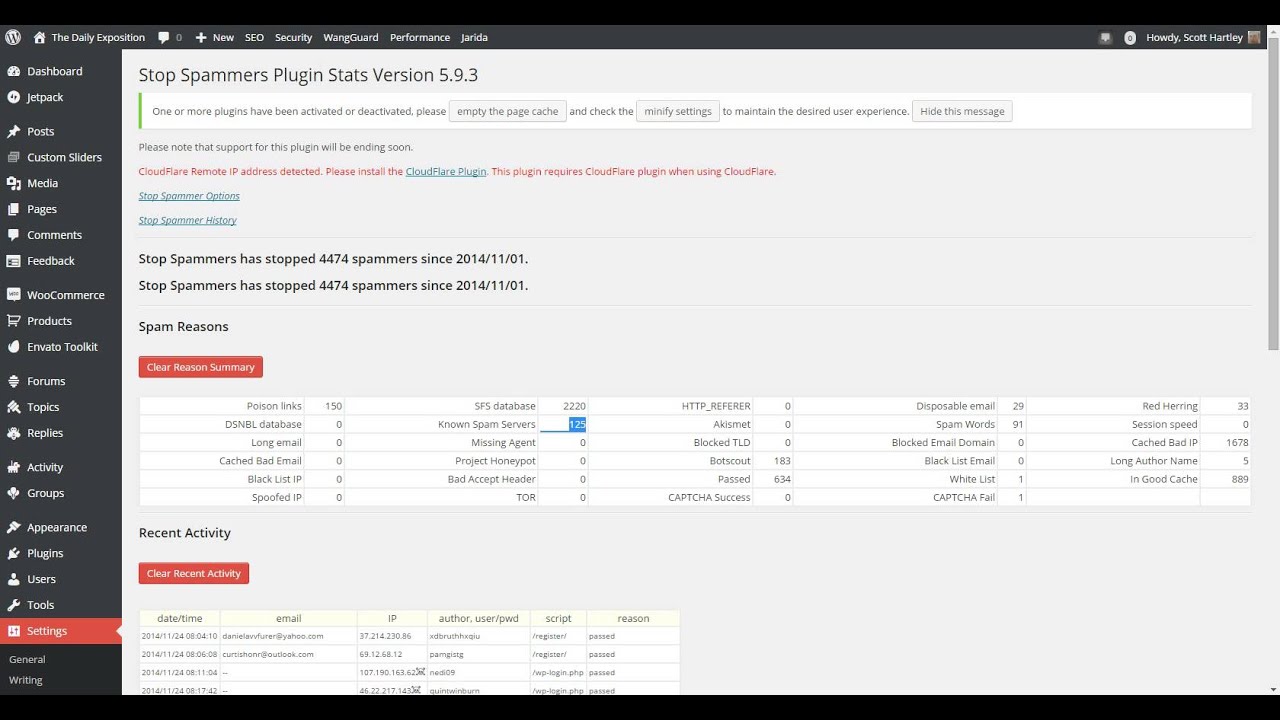This screenshot has height=720, width=1280.
Task: Open the Stop Spammer Options link
Action: (x=189, y=196)
